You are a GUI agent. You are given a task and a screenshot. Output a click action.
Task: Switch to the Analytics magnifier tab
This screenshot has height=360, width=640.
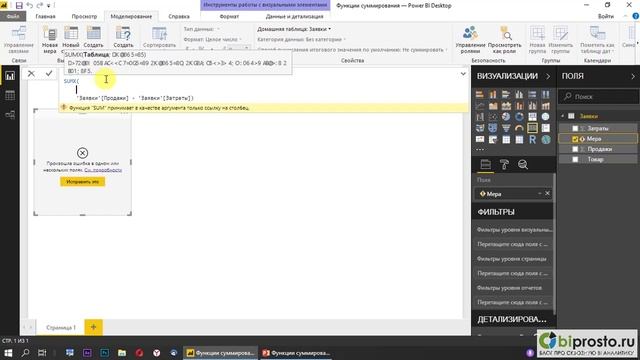pyautogui.click(x=523, y=164)
